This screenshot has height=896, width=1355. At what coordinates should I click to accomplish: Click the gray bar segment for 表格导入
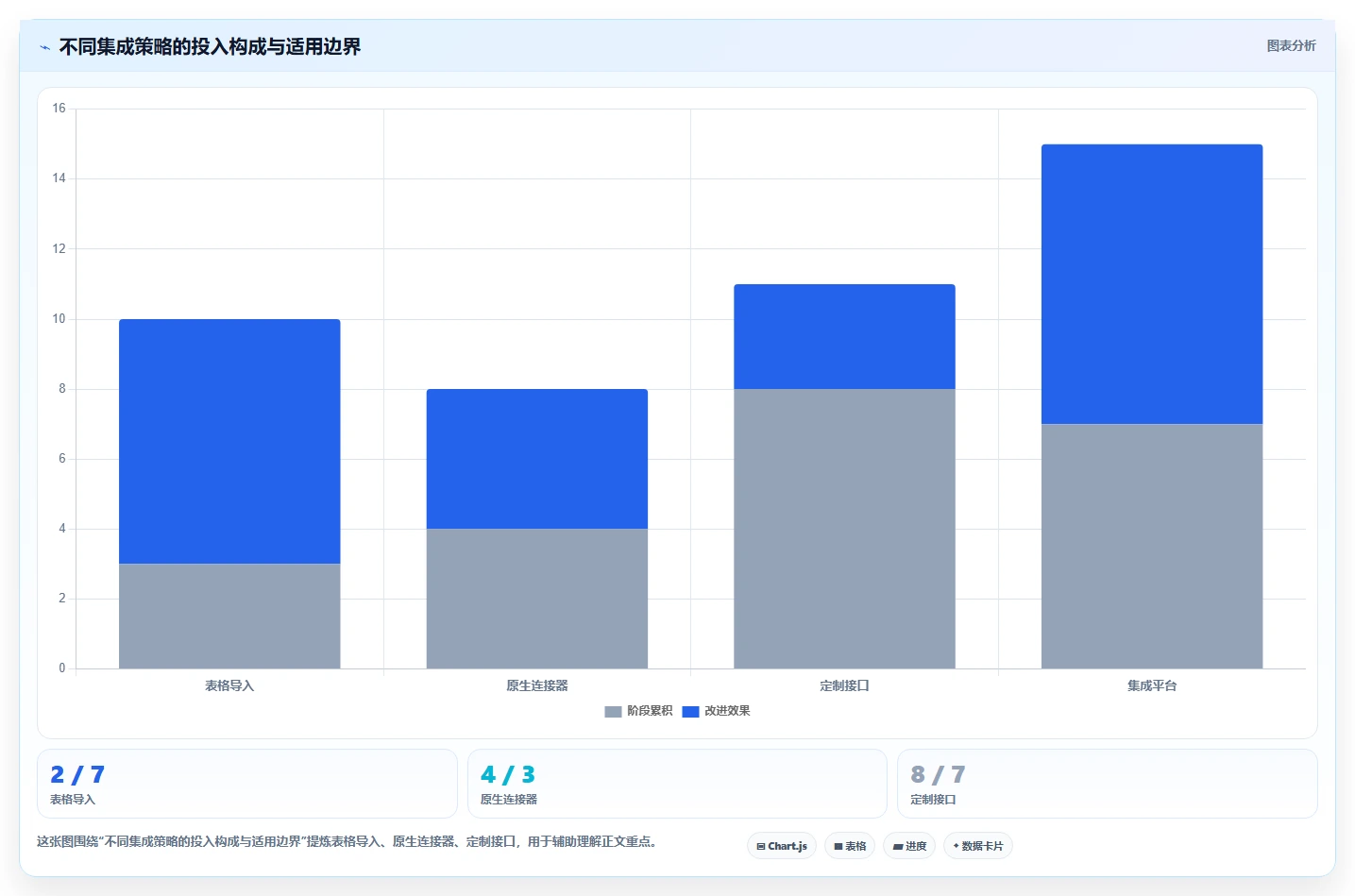pyautogui.click(x=229, y=616)
